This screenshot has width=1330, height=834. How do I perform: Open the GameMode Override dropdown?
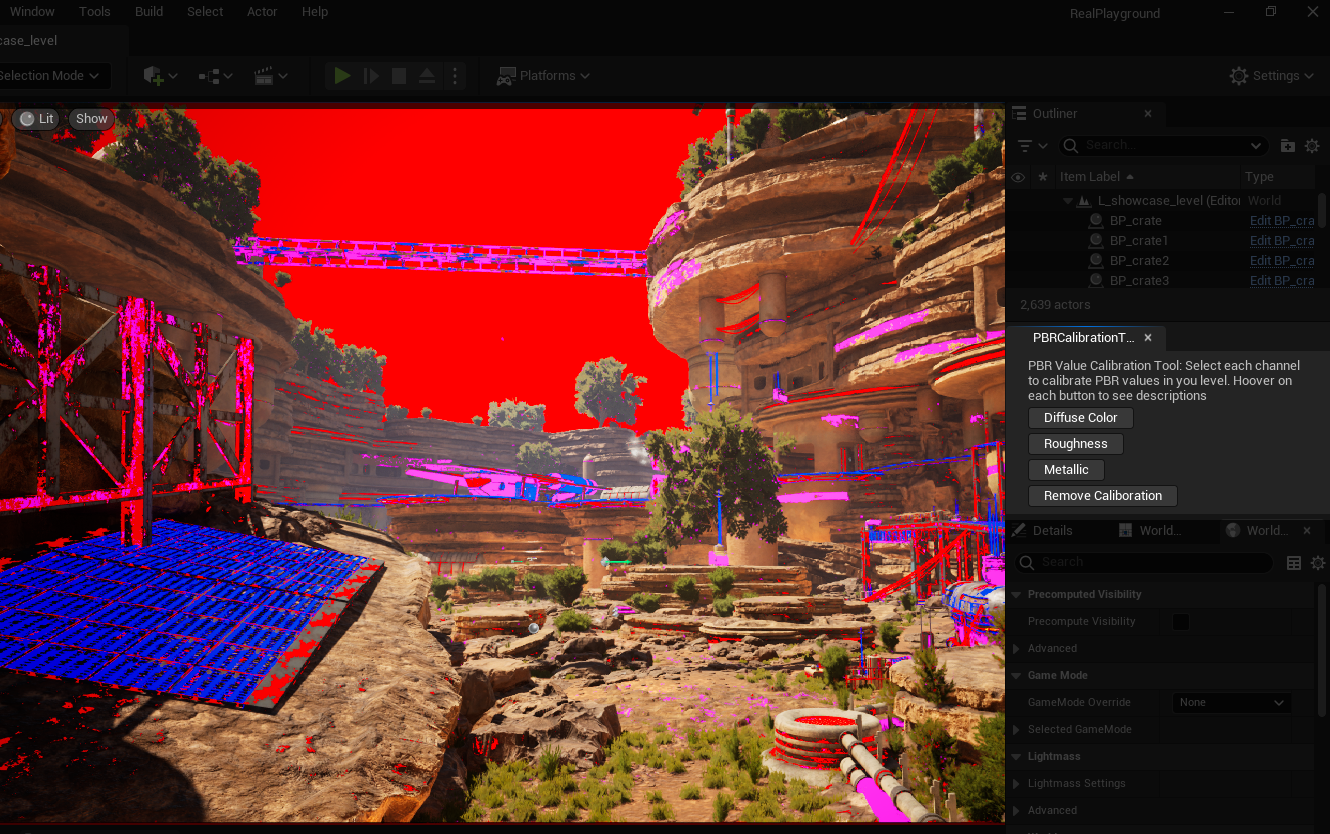[1232, 703]
